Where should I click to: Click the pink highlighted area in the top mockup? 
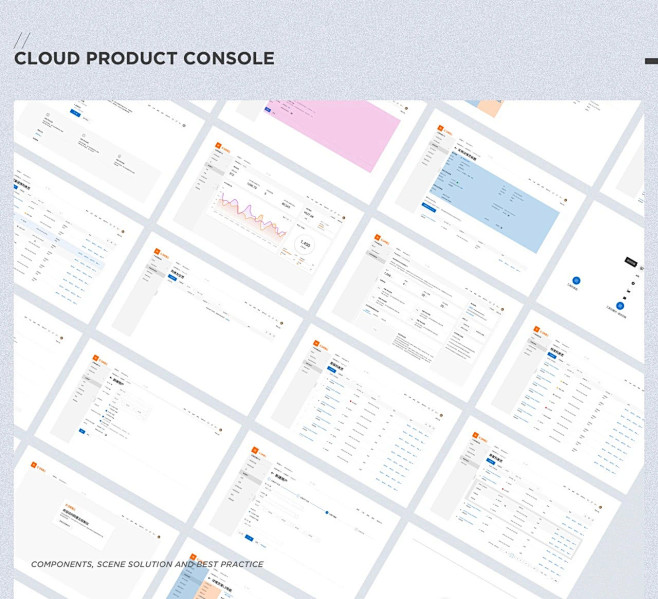pos(334,135)
